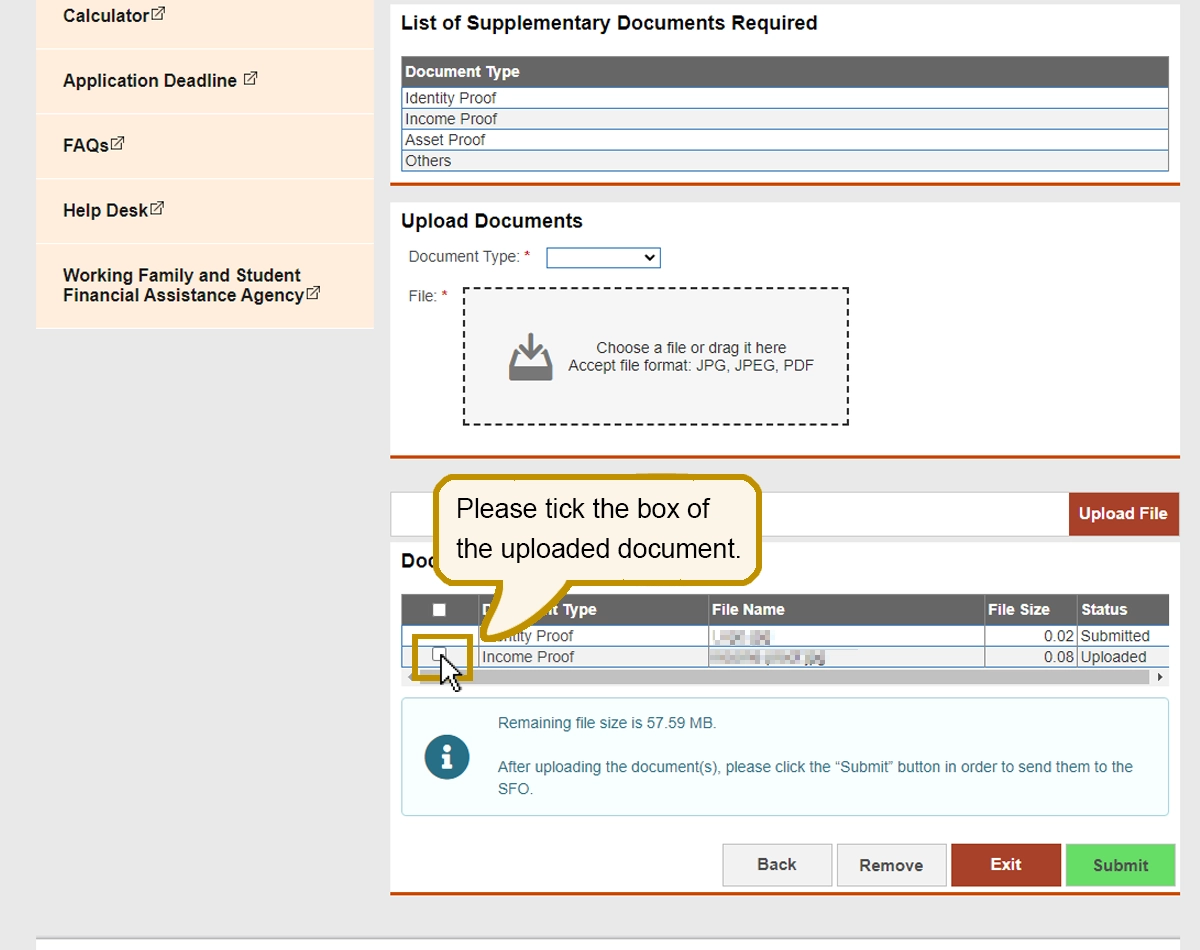This screenshot has height=950, width=1200.
Task: Click the external link icon next to Application Deadline
Action: [250, 78]
